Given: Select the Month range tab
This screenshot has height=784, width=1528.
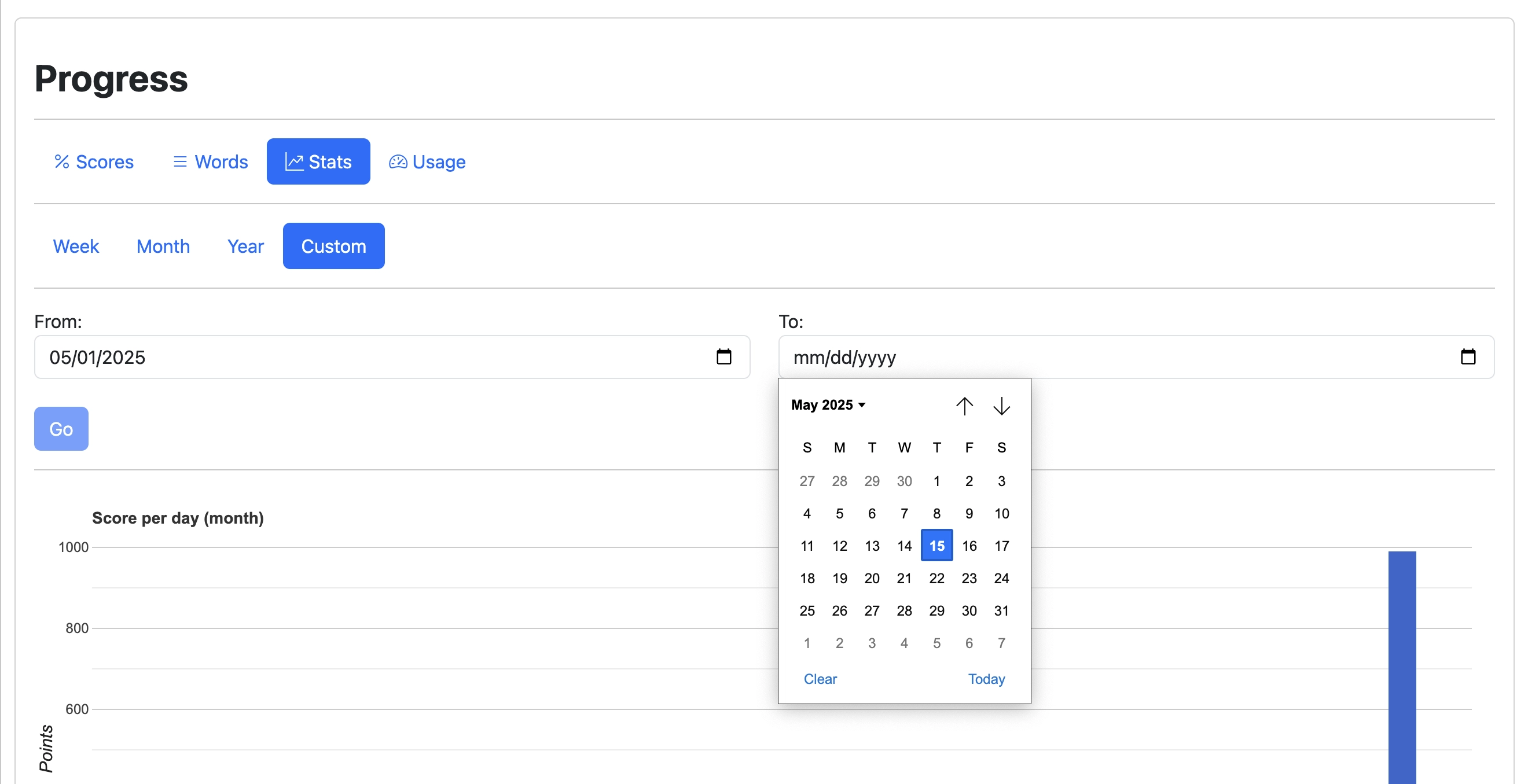Looking at the screenshot, I should [x=163, y=246].
